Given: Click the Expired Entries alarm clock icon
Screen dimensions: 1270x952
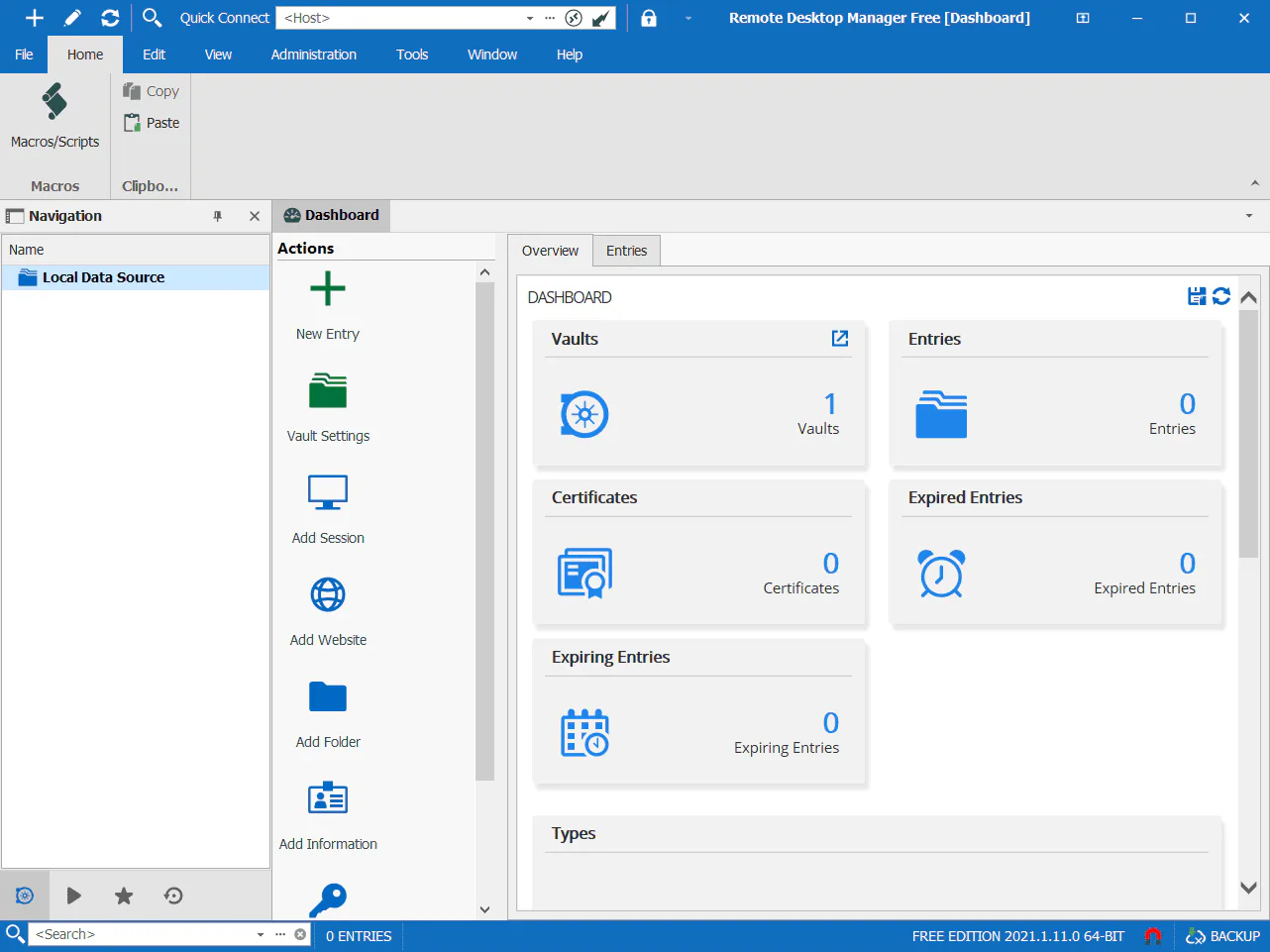Looking at the screenshot, I should pos(941,574).
